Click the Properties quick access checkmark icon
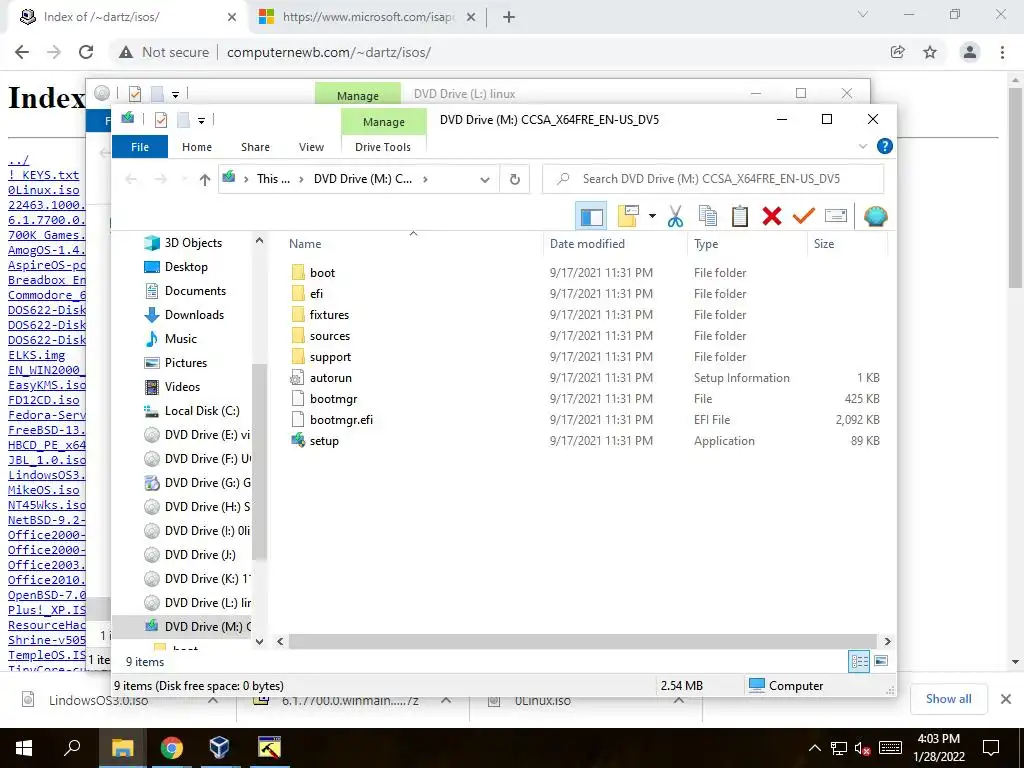 pyautogui.click(x=161, y=120)
